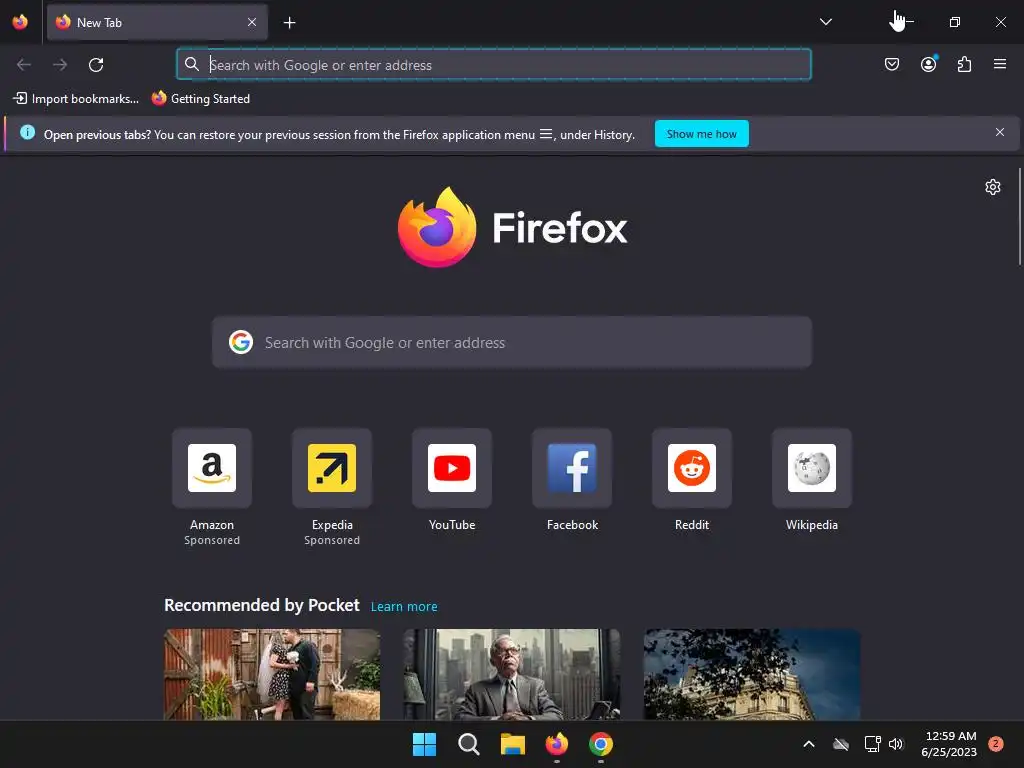Open Import bookmarks bookmark item
The height and width of the screenshot is (768, 1024).
[76, 99]
